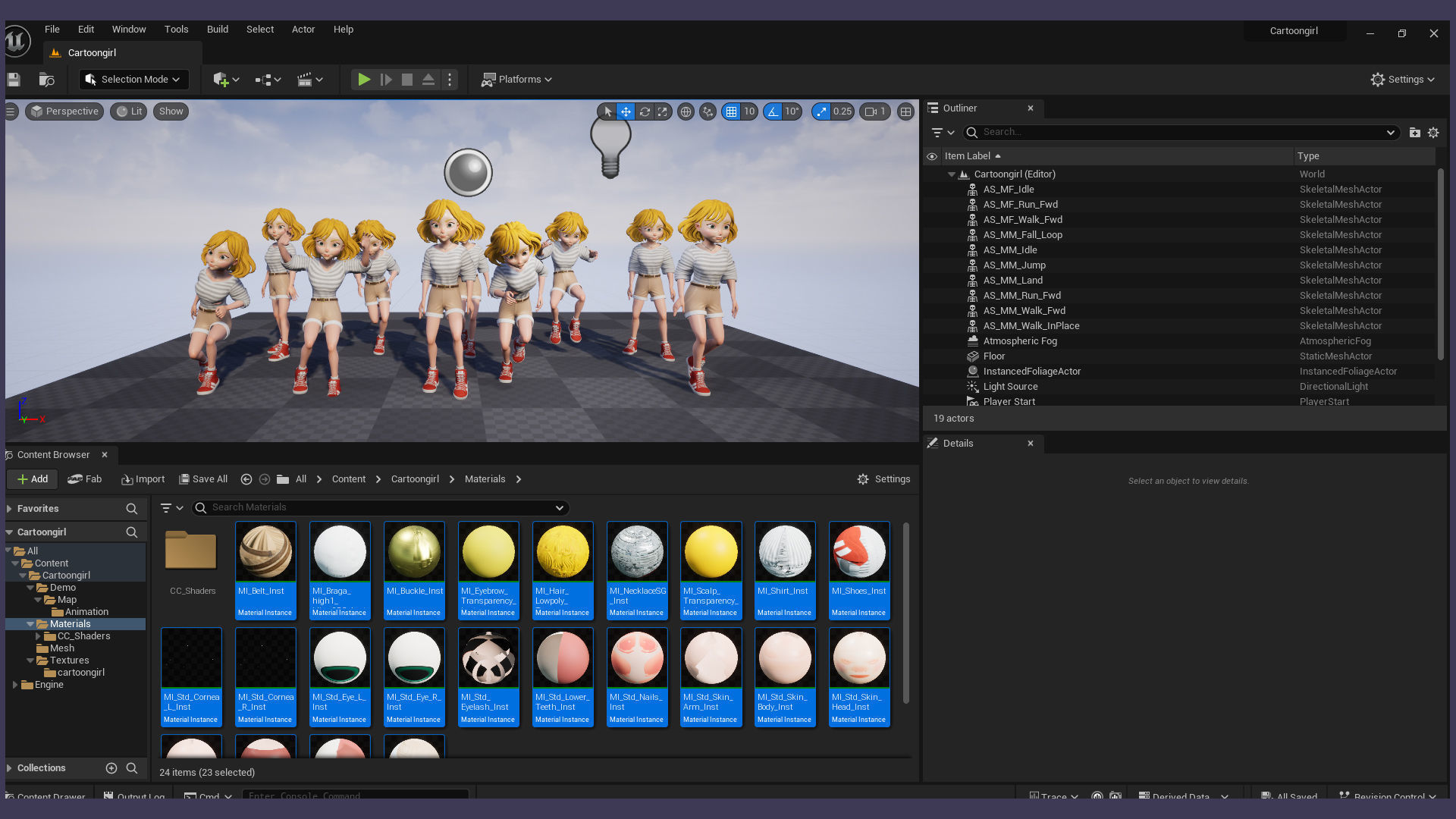Toggle grid snapping in the viewport
The height and width of the screenshot is (819, 1456).
731,111
